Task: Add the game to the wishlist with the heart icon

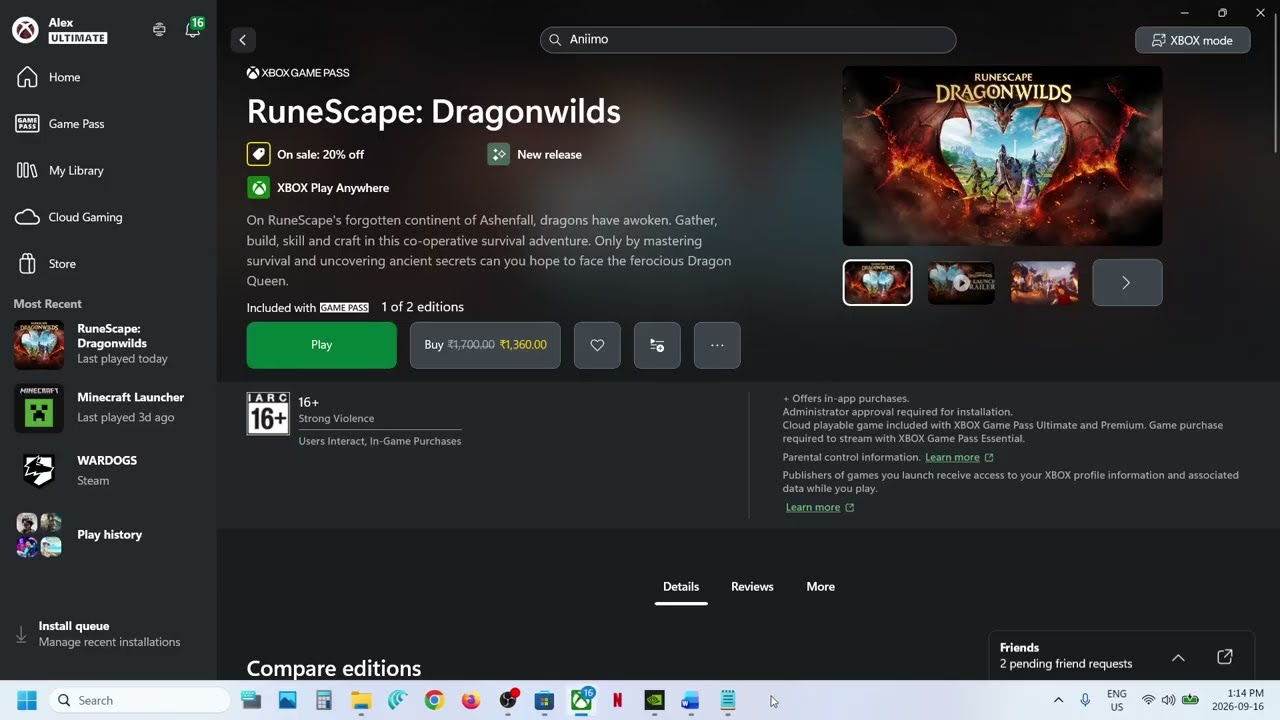Action: (x=597, y=345)
